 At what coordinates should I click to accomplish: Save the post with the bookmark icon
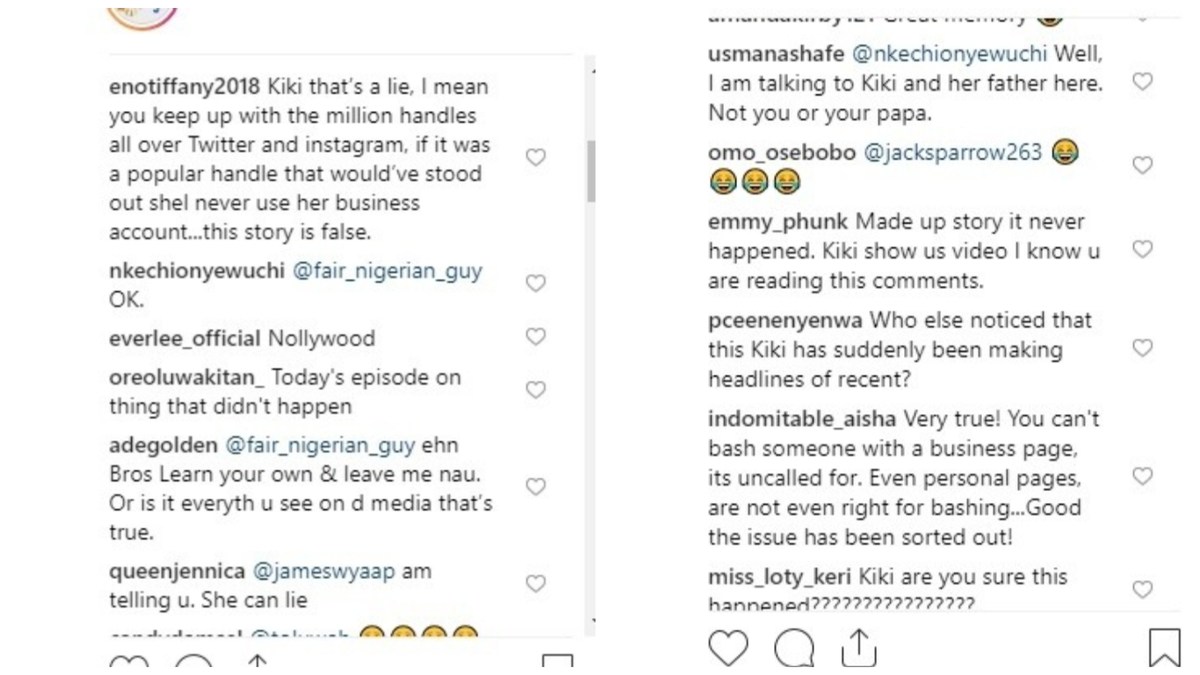point(1164,648)
